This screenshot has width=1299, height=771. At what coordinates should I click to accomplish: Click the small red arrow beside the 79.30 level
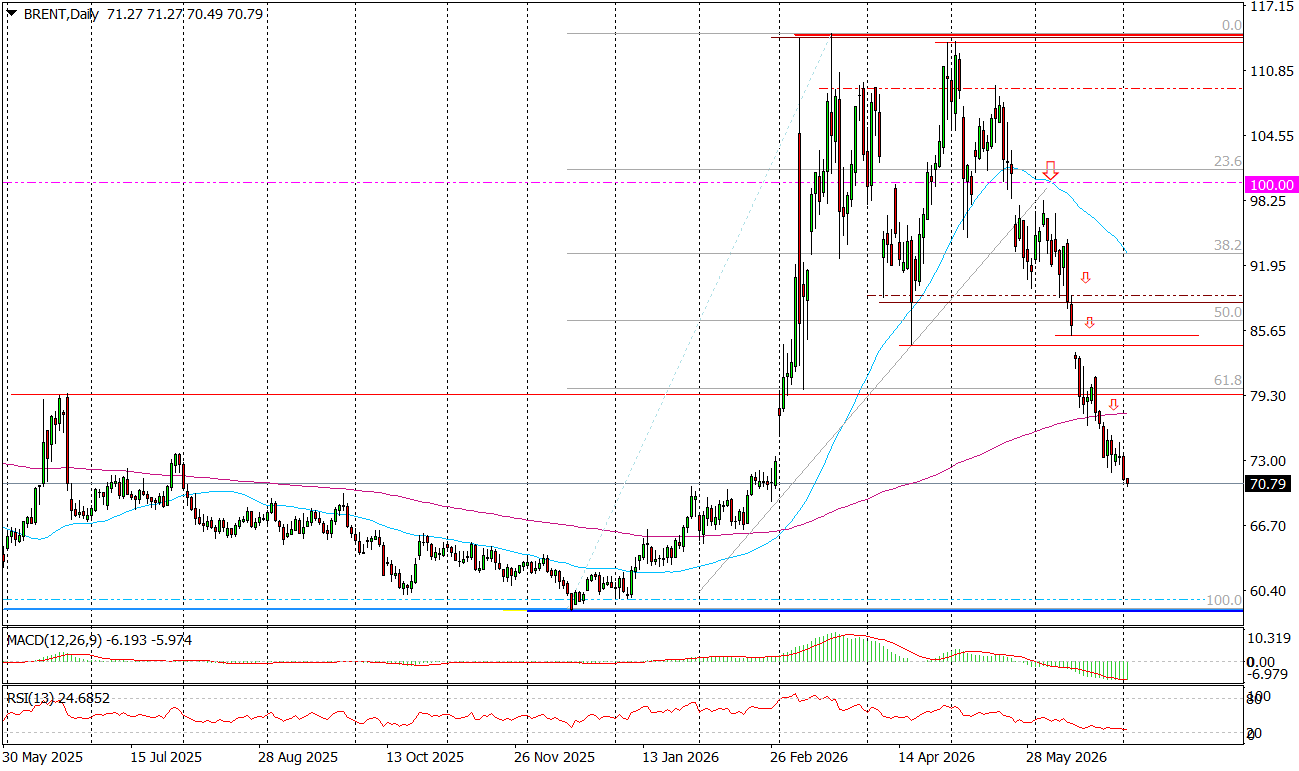point(1113,404)
